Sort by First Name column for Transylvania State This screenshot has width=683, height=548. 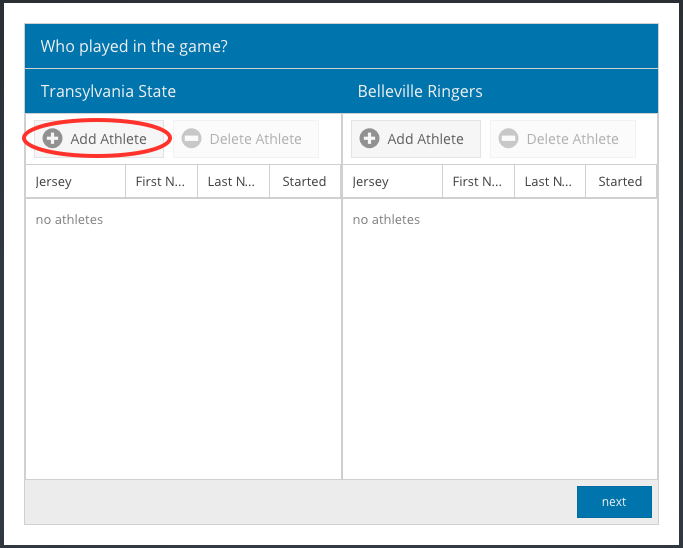pyautogui.click(x=162, y=181)
